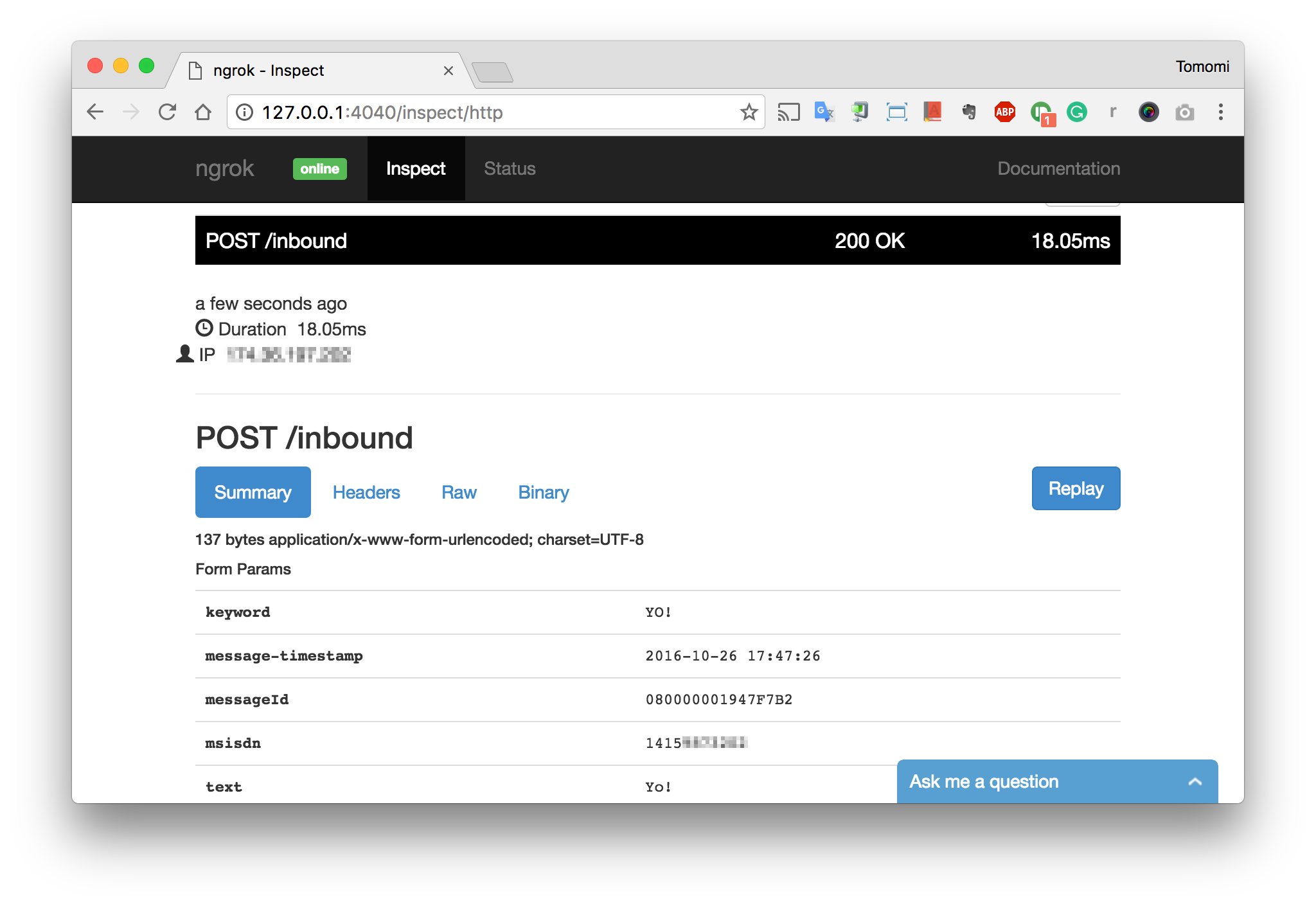
Task: Click the message-timestamp param name
Action: pos(283,656)
